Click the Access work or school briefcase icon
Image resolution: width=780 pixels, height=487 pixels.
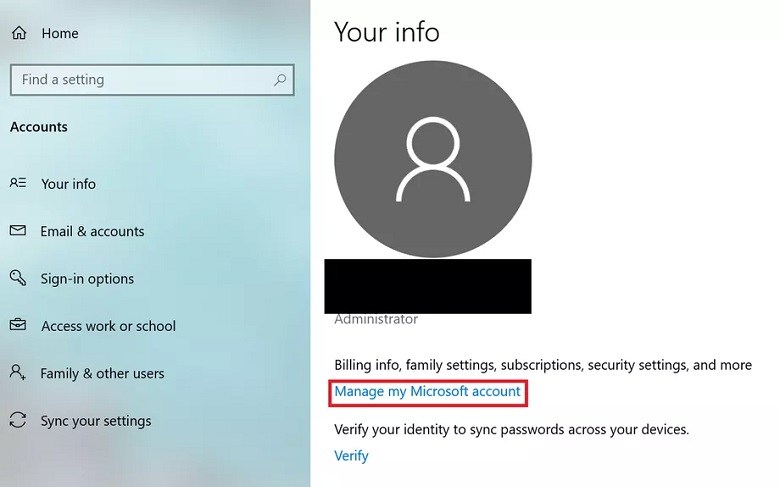[x=18, y=325]
